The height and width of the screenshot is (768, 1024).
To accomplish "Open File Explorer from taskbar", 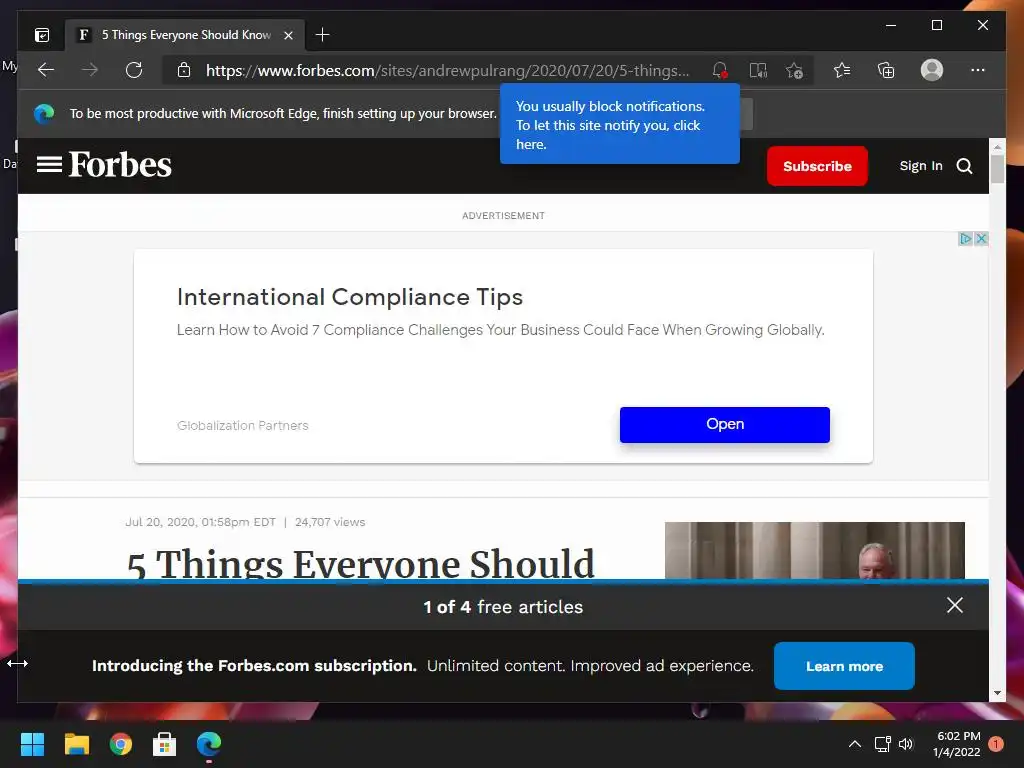I will coord(76,744).
